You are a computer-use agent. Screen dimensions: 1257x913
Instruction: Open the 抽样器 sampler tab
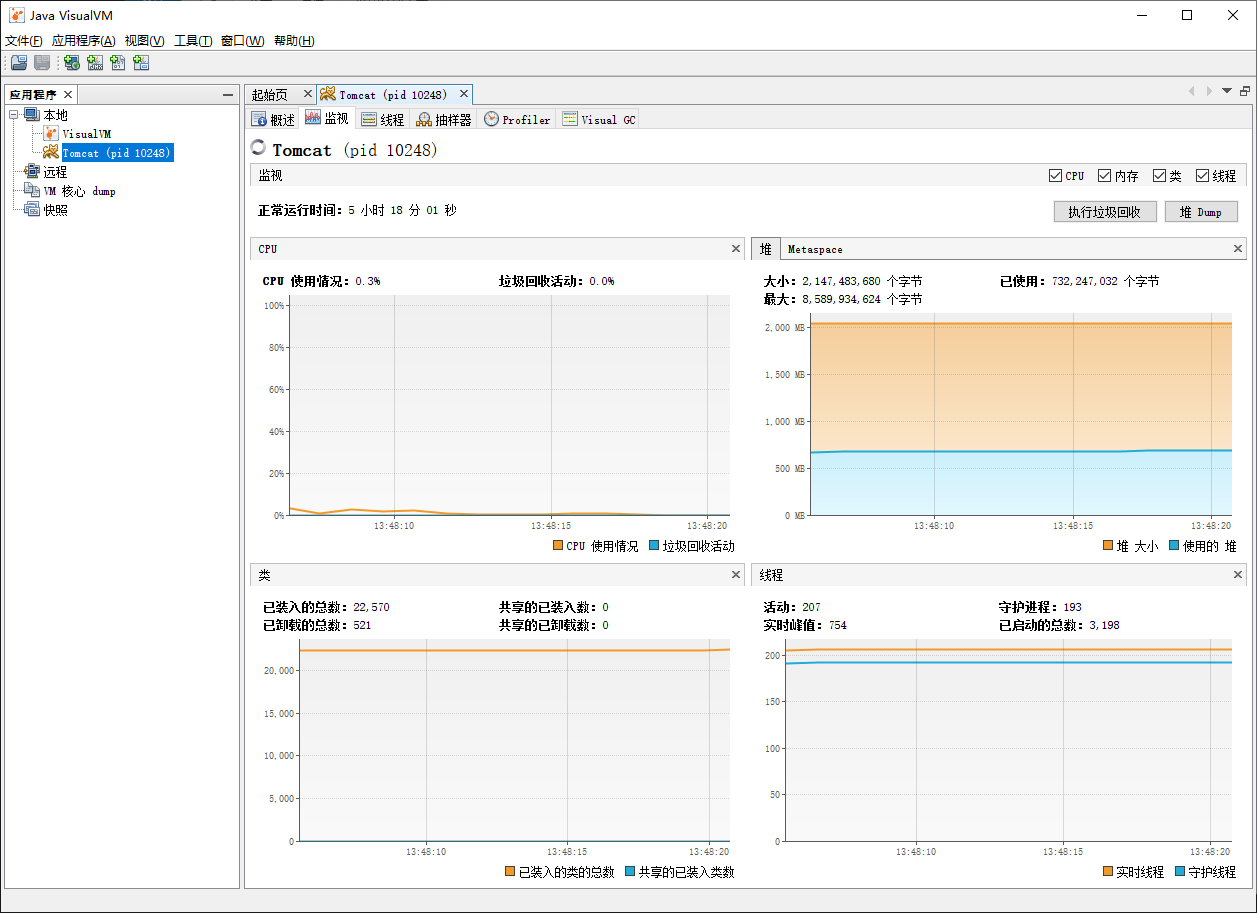coord(444,119)
